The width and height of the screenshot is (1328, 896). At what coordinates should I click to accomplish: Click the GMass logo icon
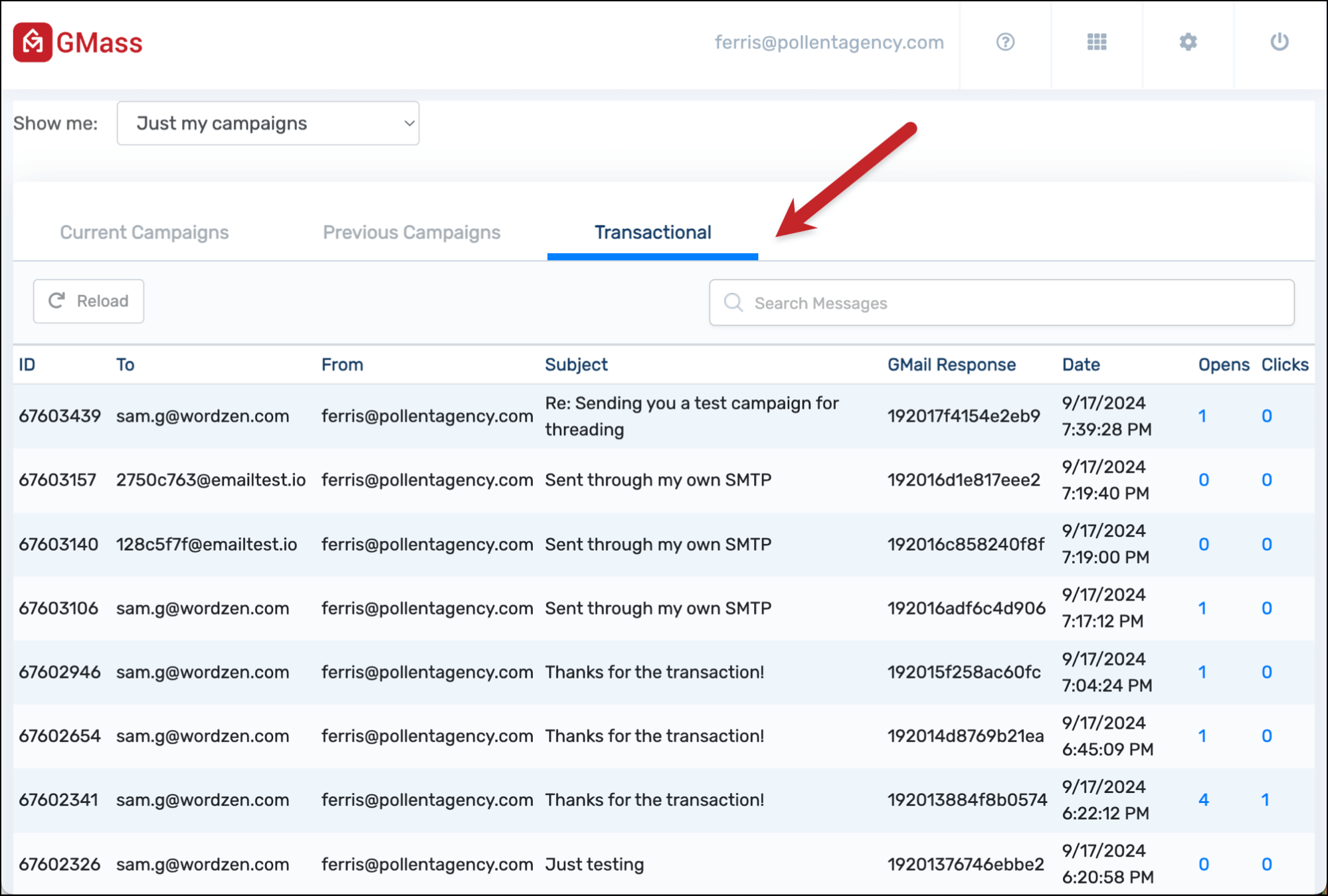click(x=33, y=43)
